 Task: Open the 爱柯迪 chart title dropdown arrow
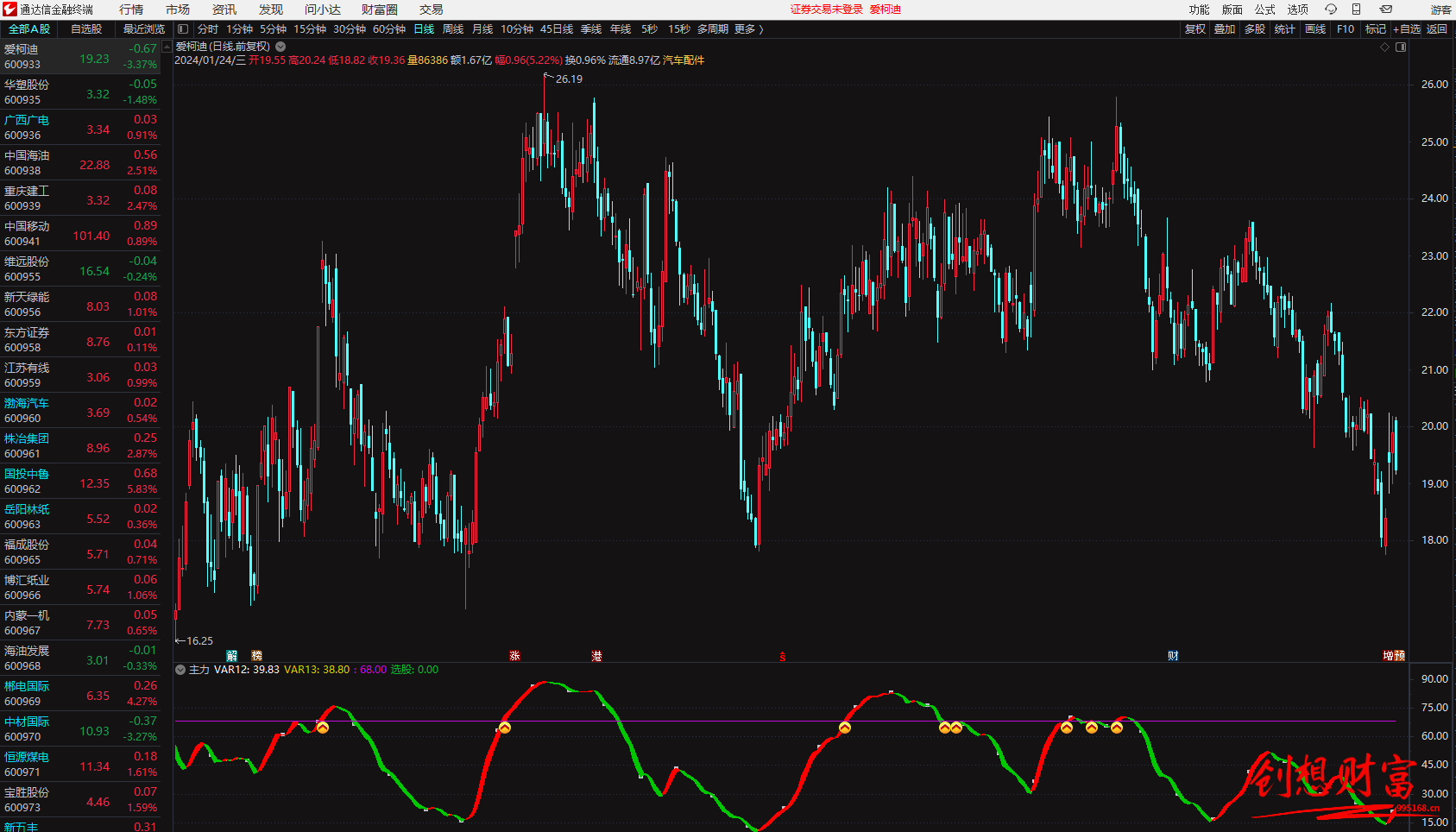click(280, 47)
